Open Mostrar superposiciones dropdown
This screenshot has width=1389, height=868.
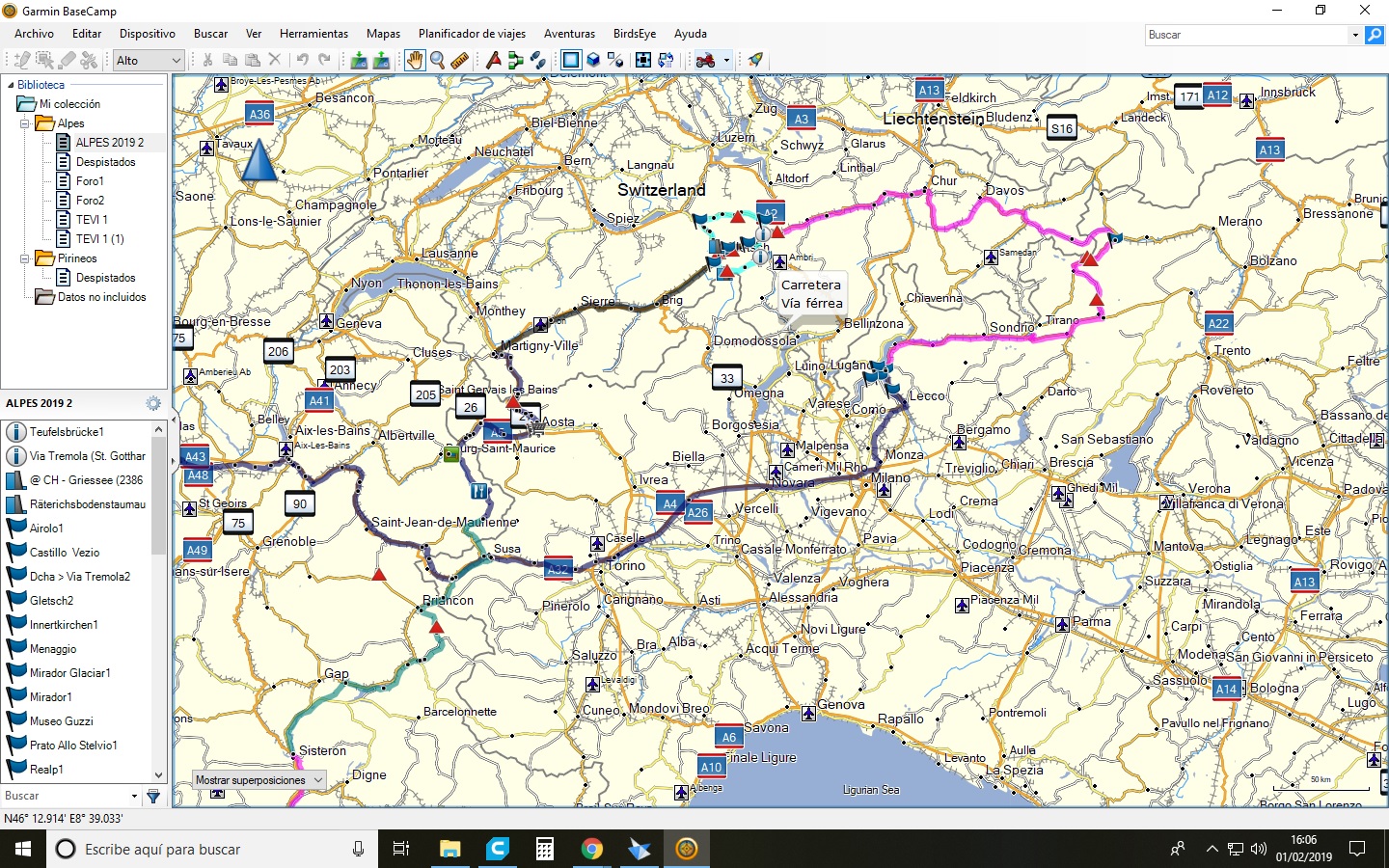[259, 779]
